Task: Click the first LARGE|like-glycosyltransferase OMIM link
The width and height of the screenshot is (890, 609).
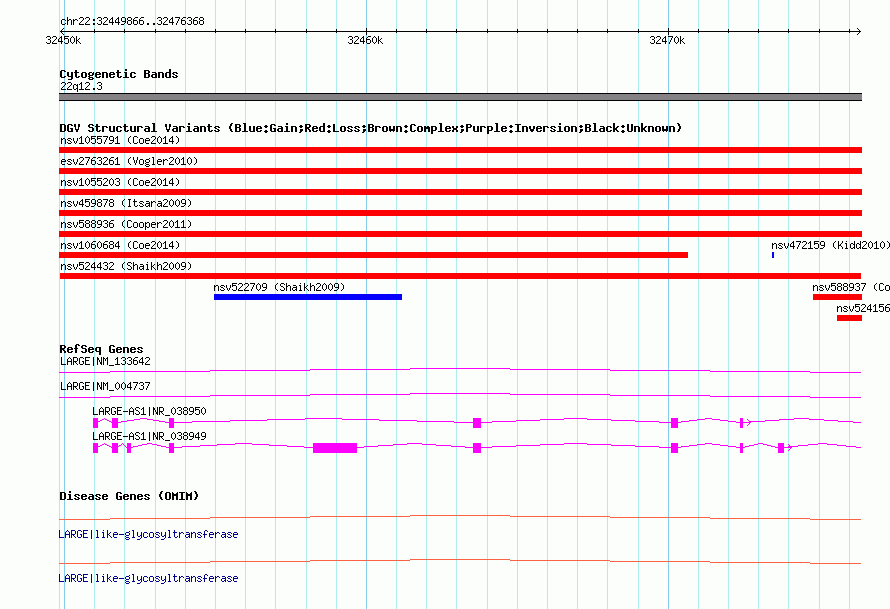Action: 148,534
